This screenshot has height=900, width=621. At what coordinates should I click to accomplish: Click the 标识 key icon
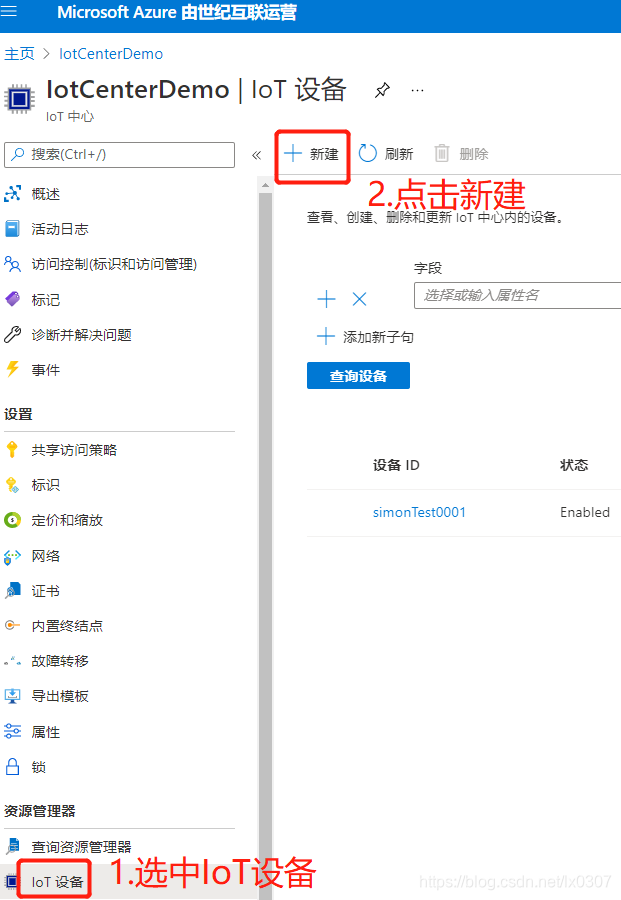point(12,485)
